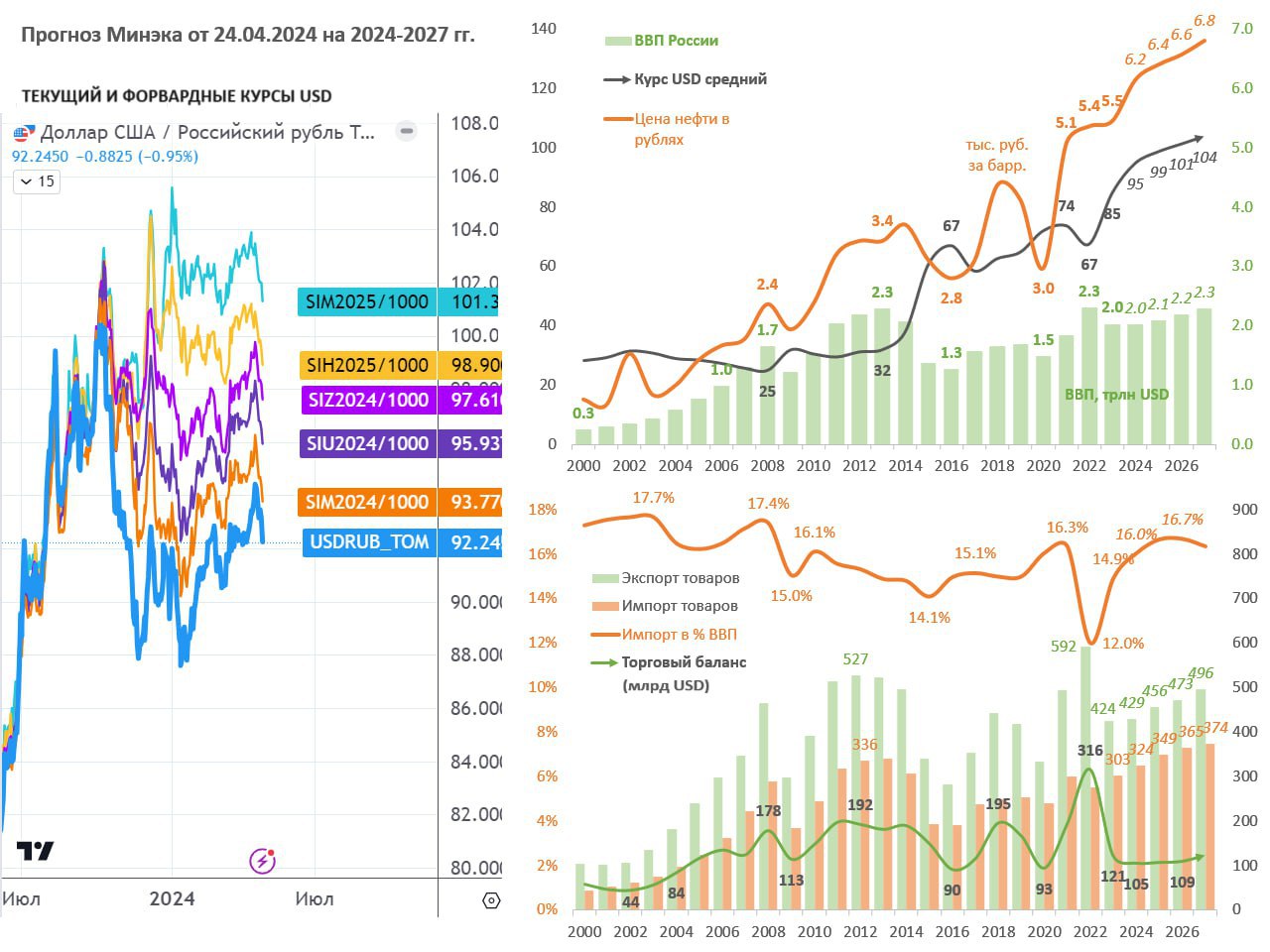
Task: Click the TradingView logo on the chart
Action: (35, 851)
